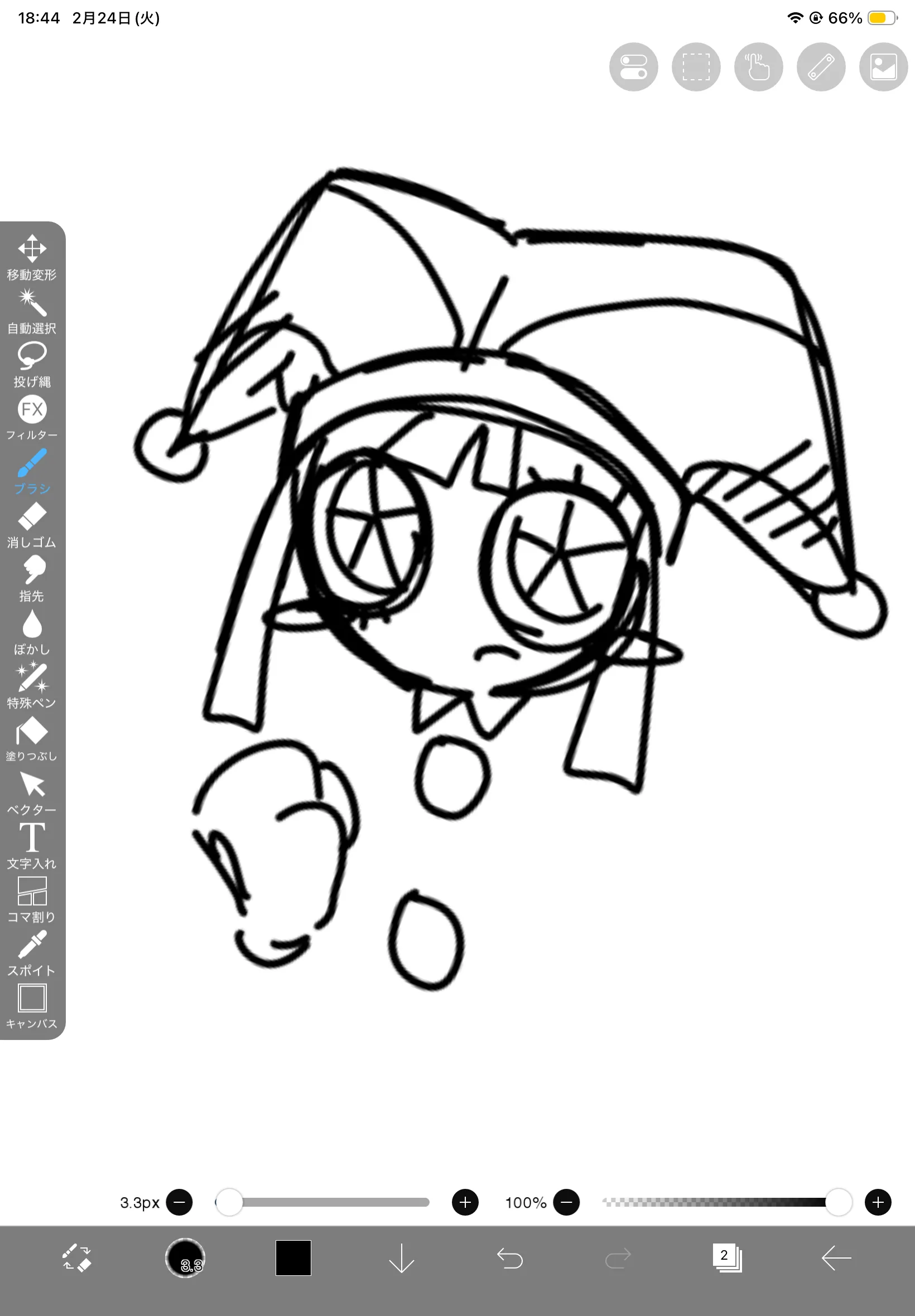The height and width of the screenshot is (1316, 915).
Task: Open the black color swatch
Action: point(293,1258)
